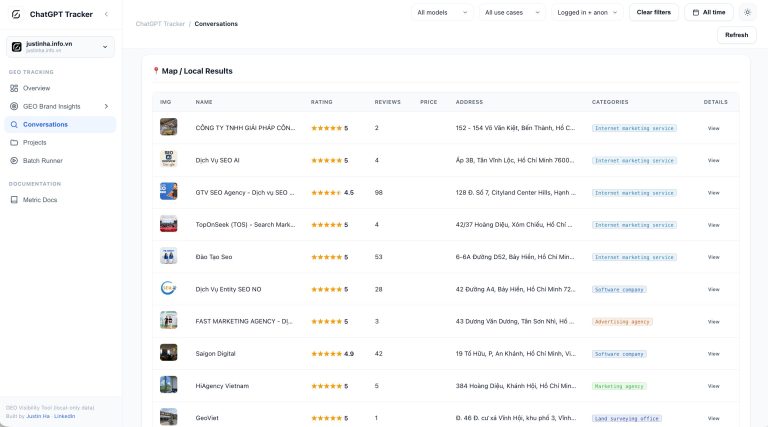
Task: Click the Clear filters button
Action: (x=654, y=12)
